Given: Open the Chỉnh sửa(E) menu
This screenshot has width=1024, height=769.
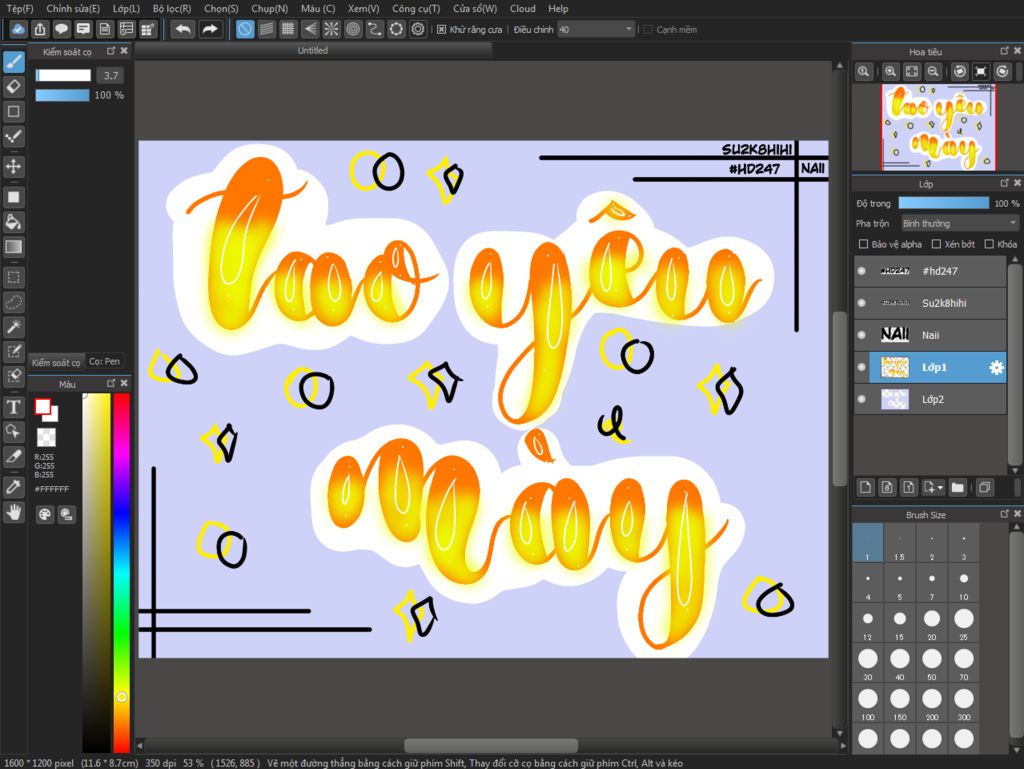Looking at the screenshot, I should coord(73,8).
